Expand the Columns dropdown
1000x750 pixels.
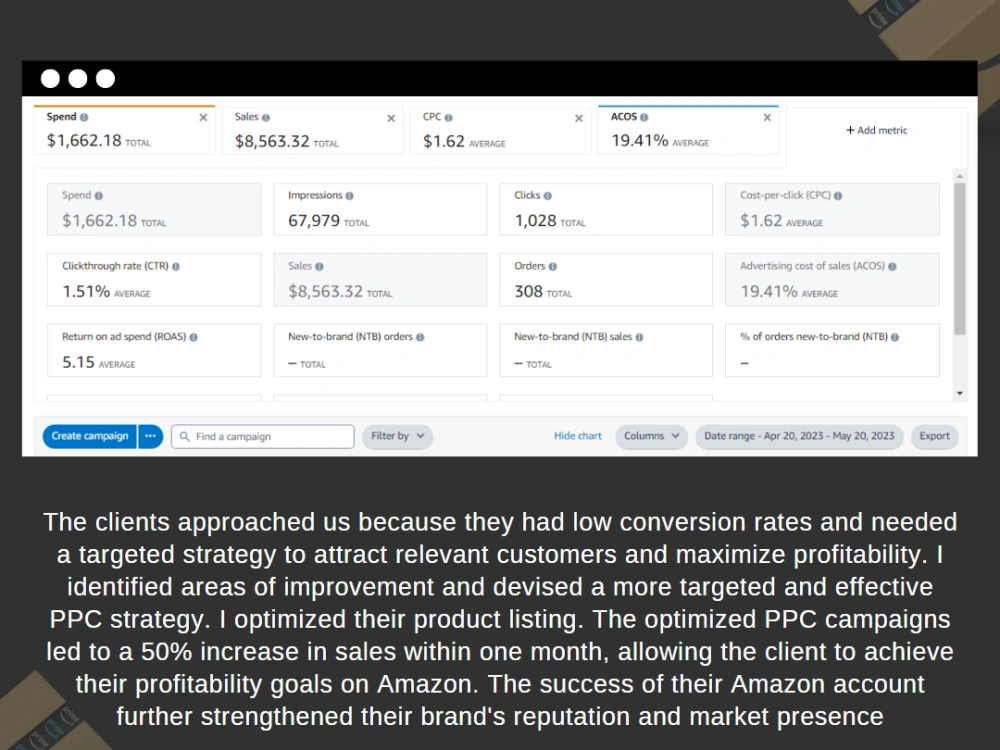[651, 436]
